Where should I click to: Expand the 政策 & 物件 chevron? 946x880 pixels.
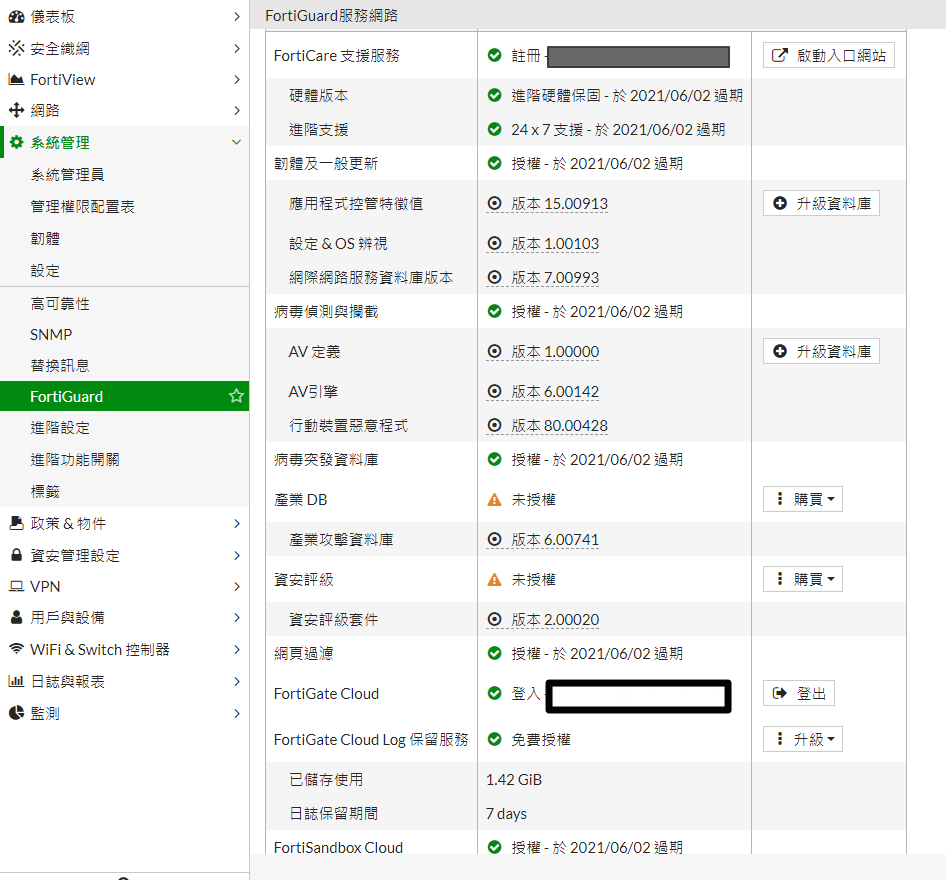coord(236,524)
